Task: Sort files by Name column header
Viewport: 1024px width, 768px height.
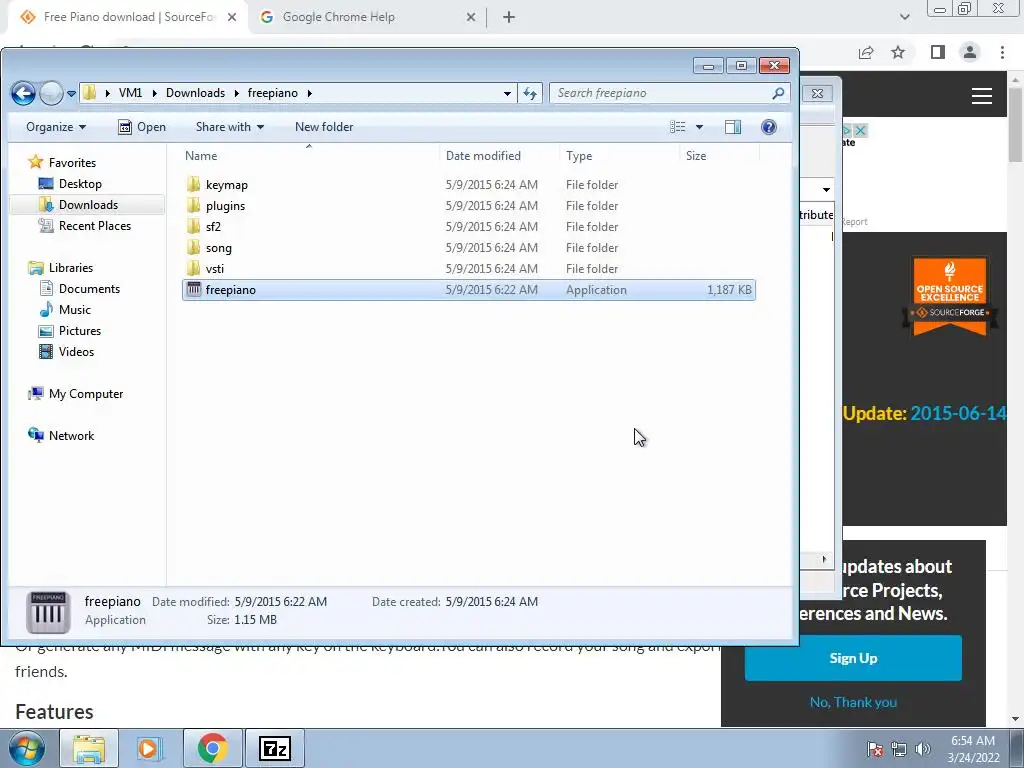Action: [x=200, y=155]
